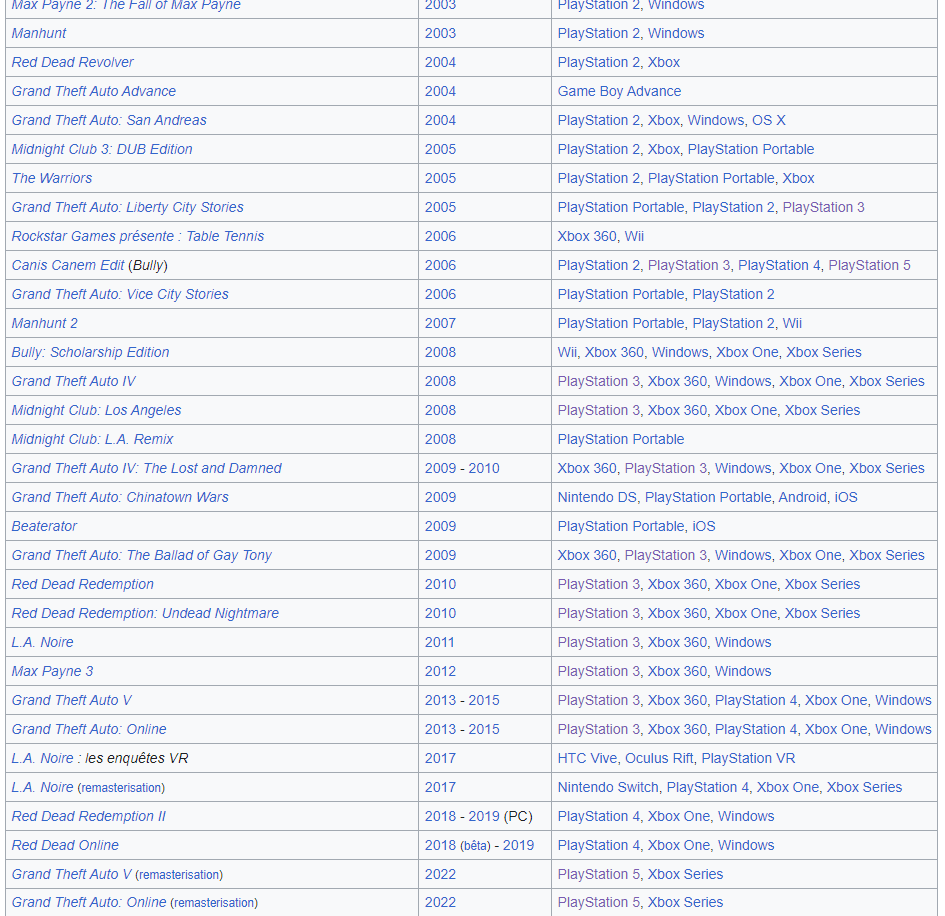Open Bully: Scholarship Edition link

(90, 352)
